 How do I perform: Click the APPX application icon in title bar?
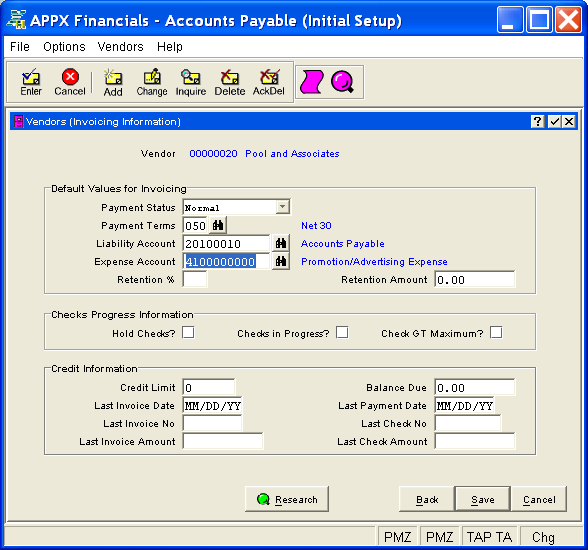16,19
